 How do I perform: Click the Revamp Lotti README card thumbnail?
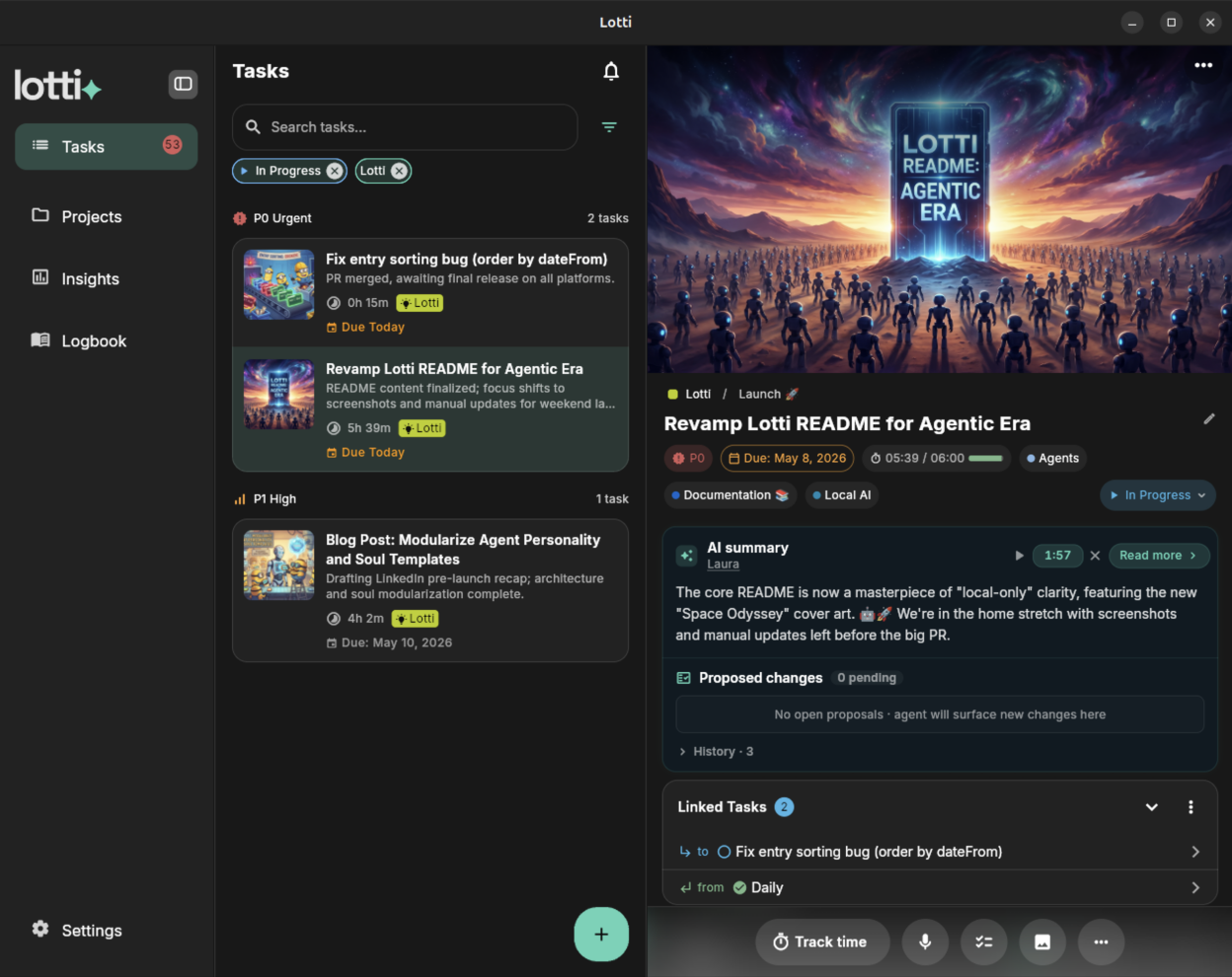(279, 394)
